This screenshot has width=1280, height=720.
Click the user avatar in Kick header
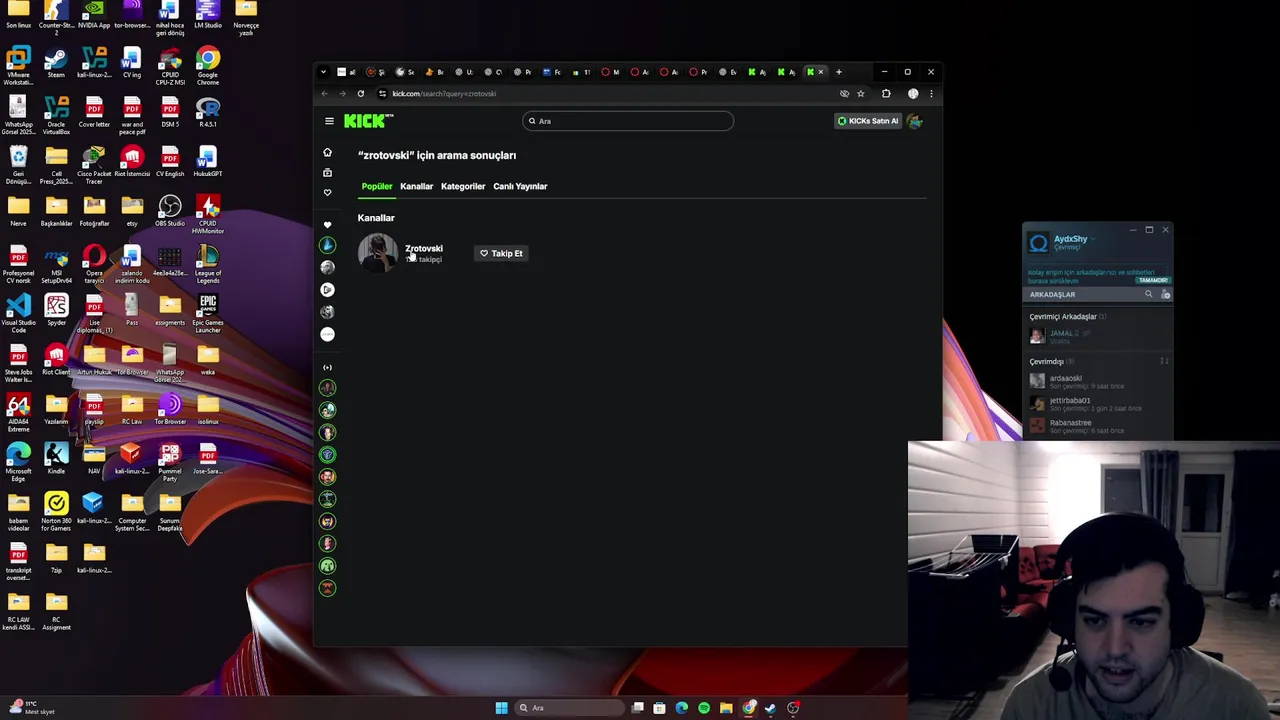[x=915, y=121]
